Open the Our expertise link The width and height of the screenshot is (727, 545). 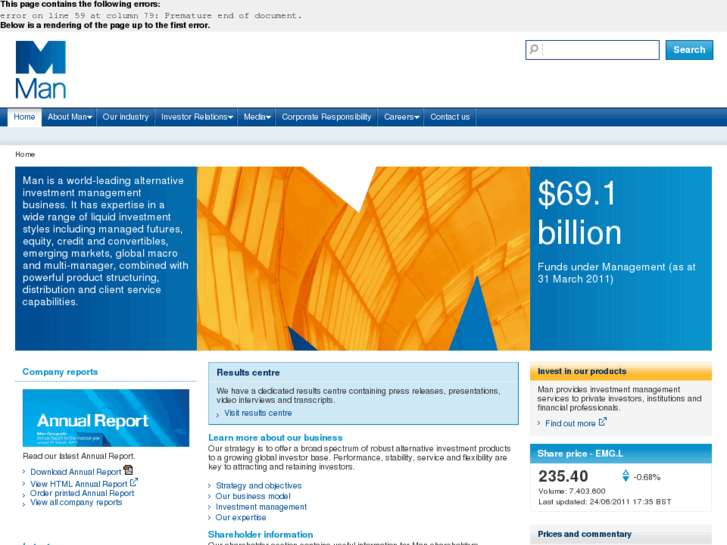click(x=241, y=517)
